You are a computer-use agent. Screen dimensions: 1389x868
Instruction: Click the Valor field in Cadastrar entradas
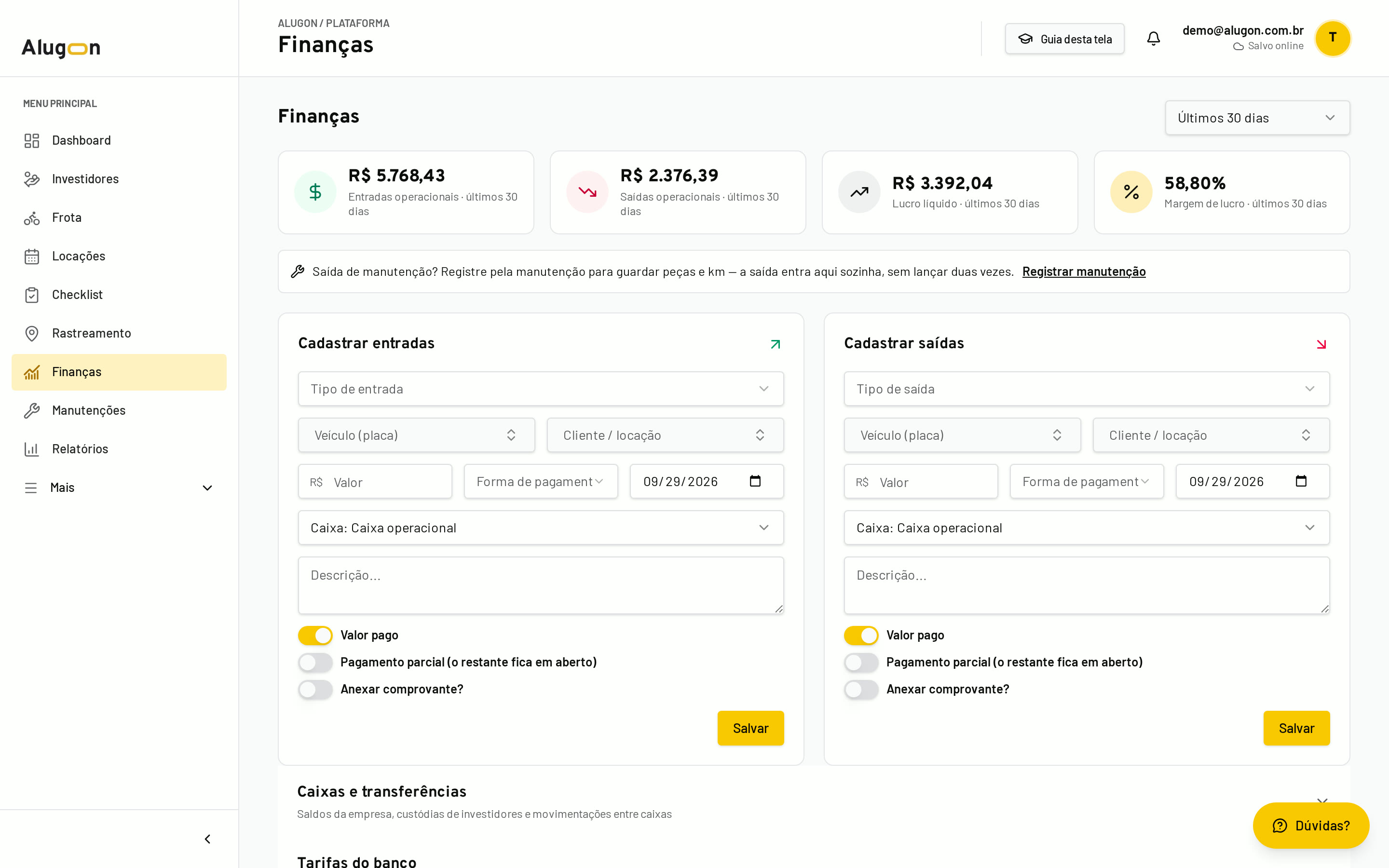coord(375,481)
